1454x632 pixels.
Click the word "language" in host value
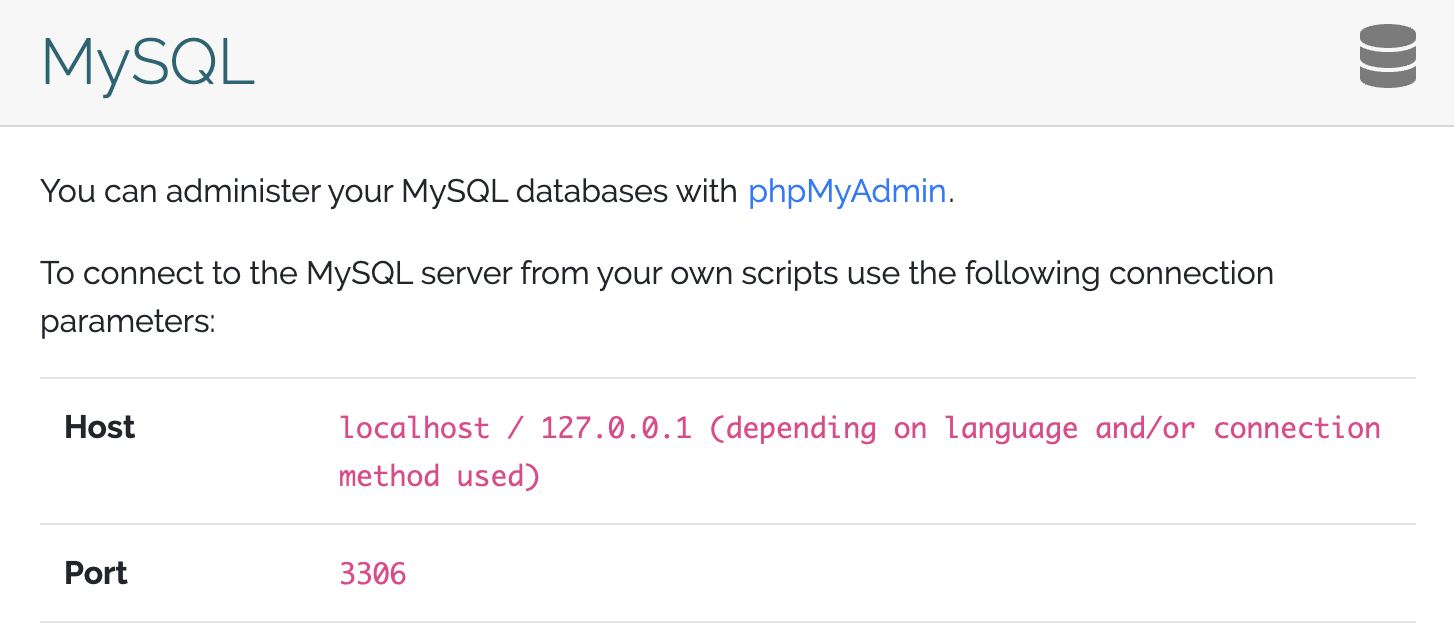pyautogui.click(x=1011, y=429)
